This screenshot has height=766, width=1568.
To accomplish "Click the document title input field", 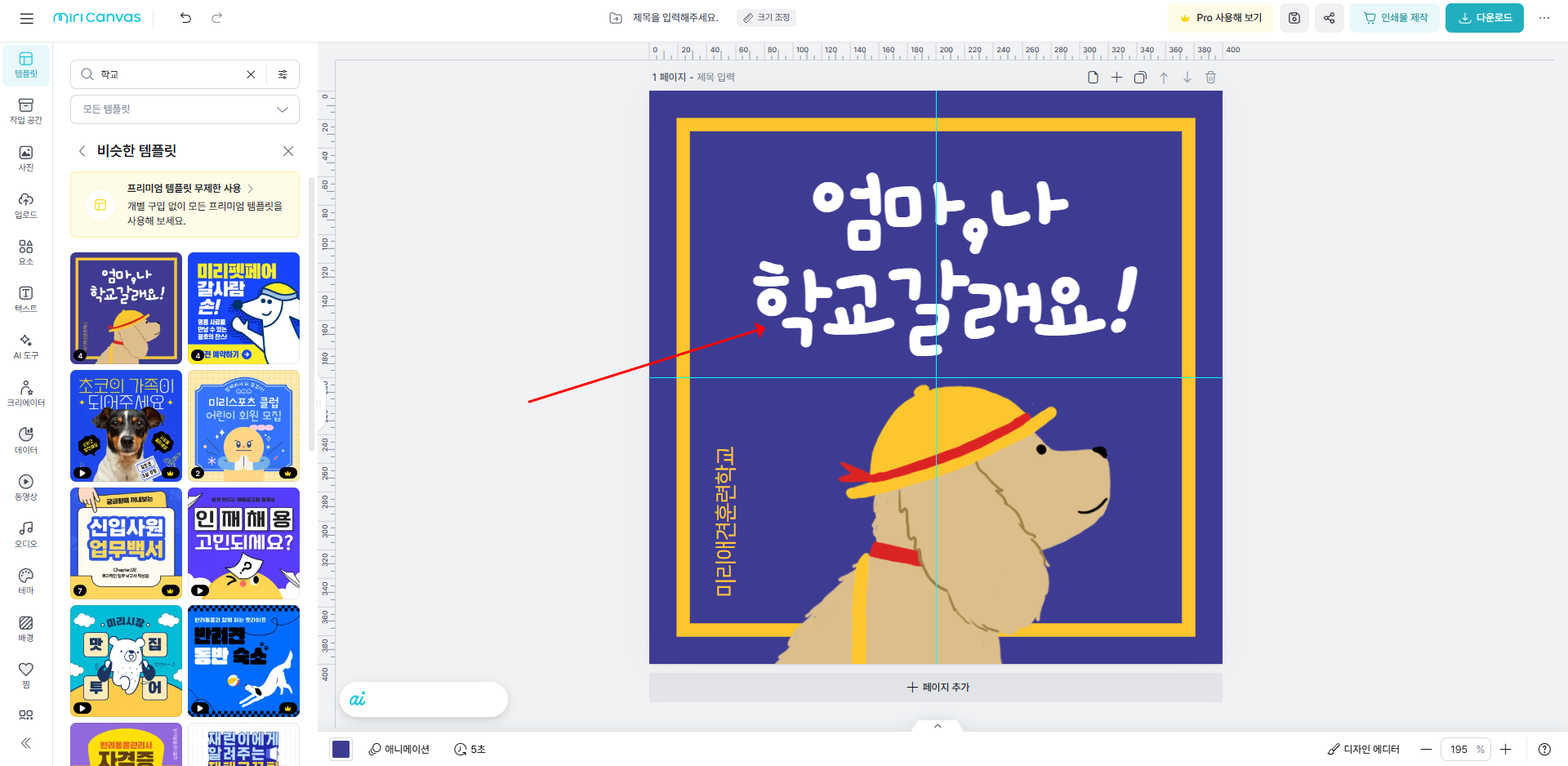I will [675, 18].
